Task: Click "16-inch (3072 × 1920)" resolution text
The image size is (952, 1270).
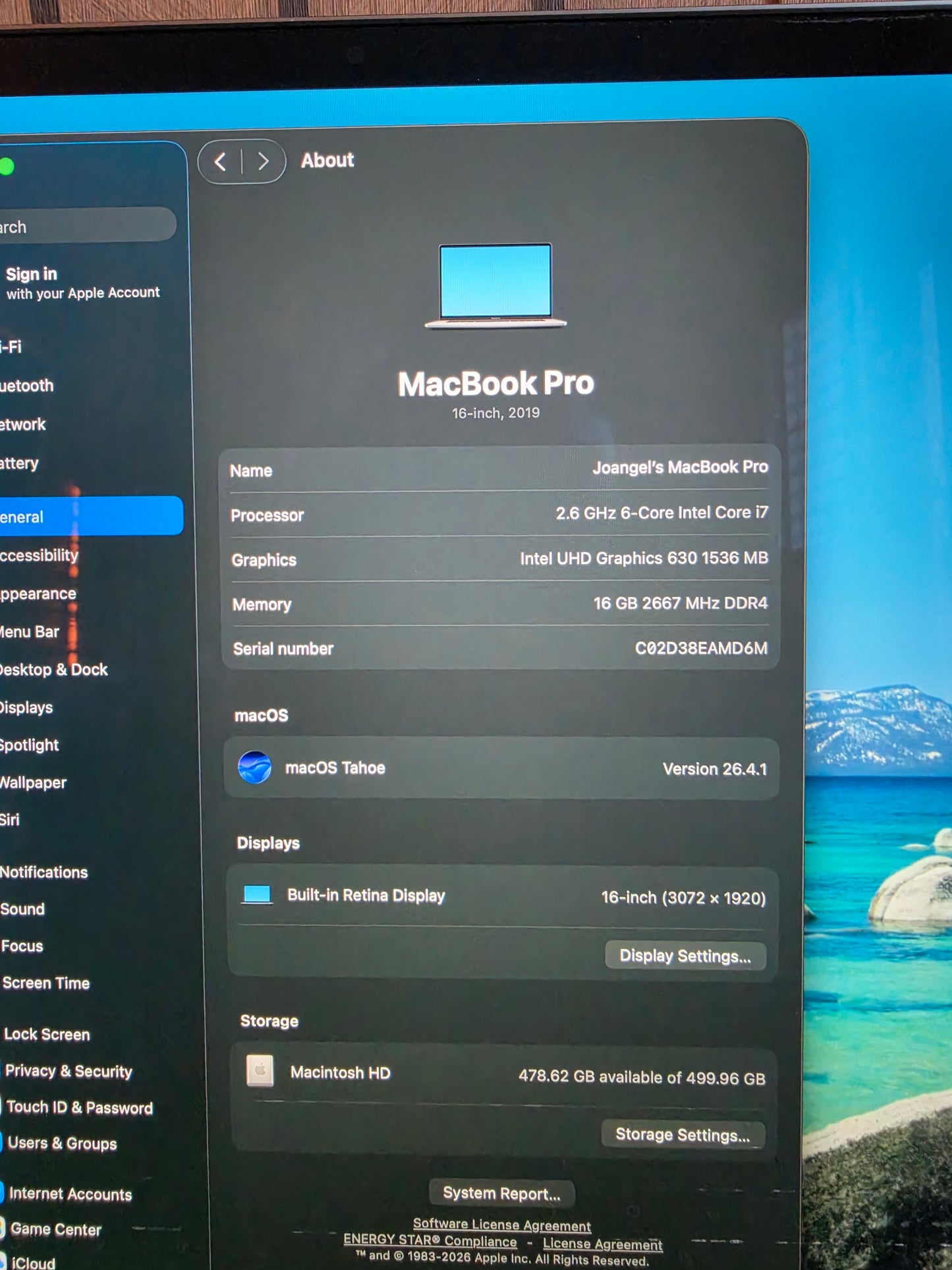Action: pos(683,897)
